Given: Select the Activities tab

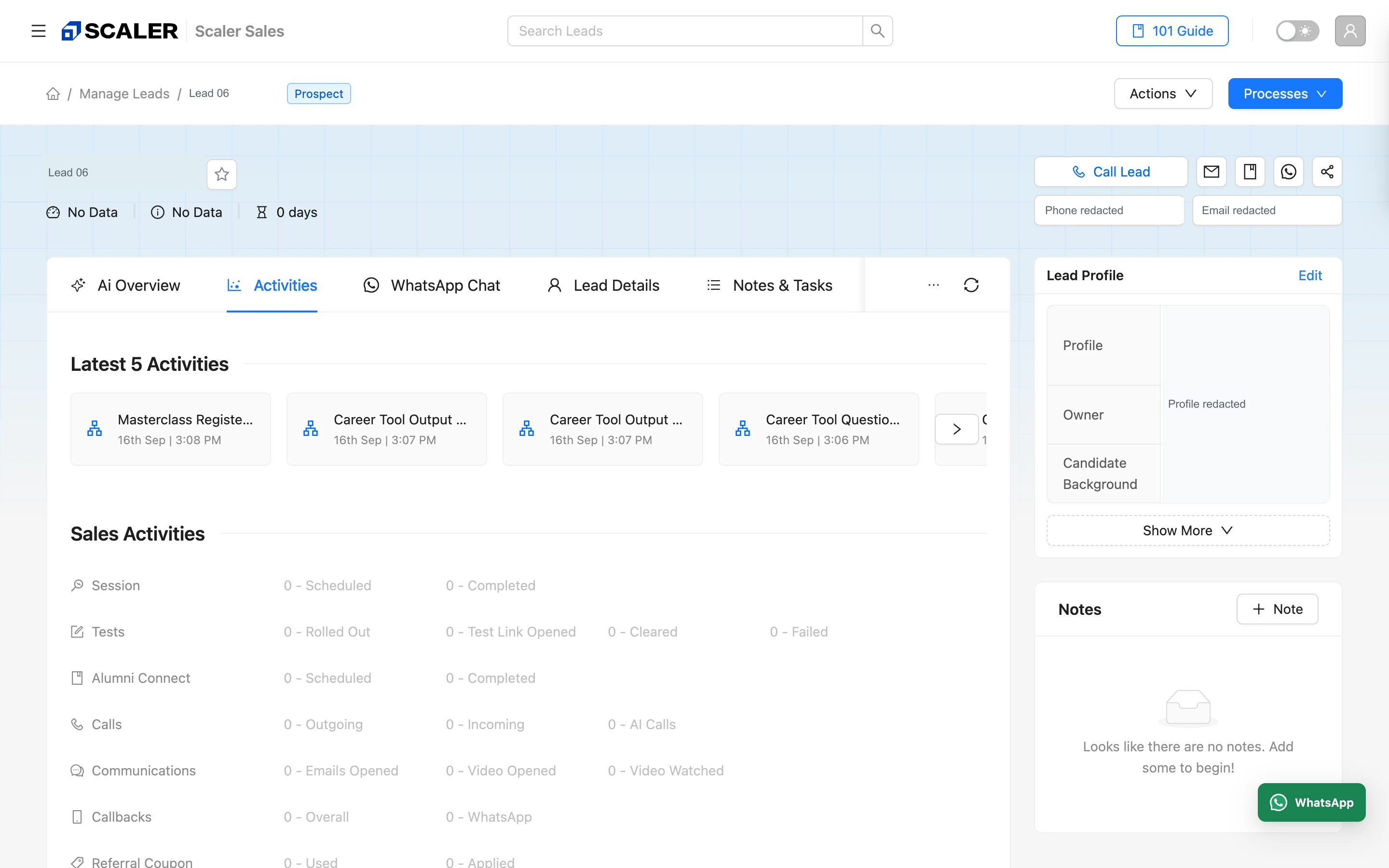Looking at the screenshot, I should point(272,285).
